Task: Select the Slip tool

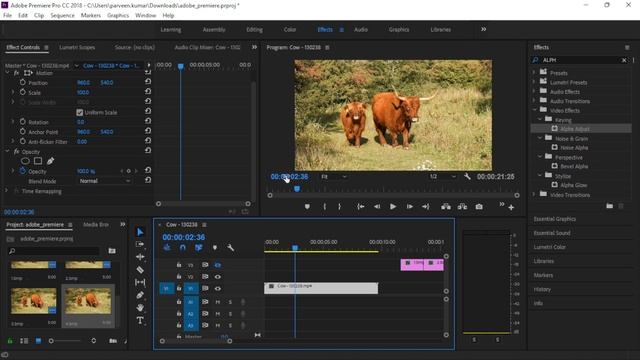Action: [140, 282]
